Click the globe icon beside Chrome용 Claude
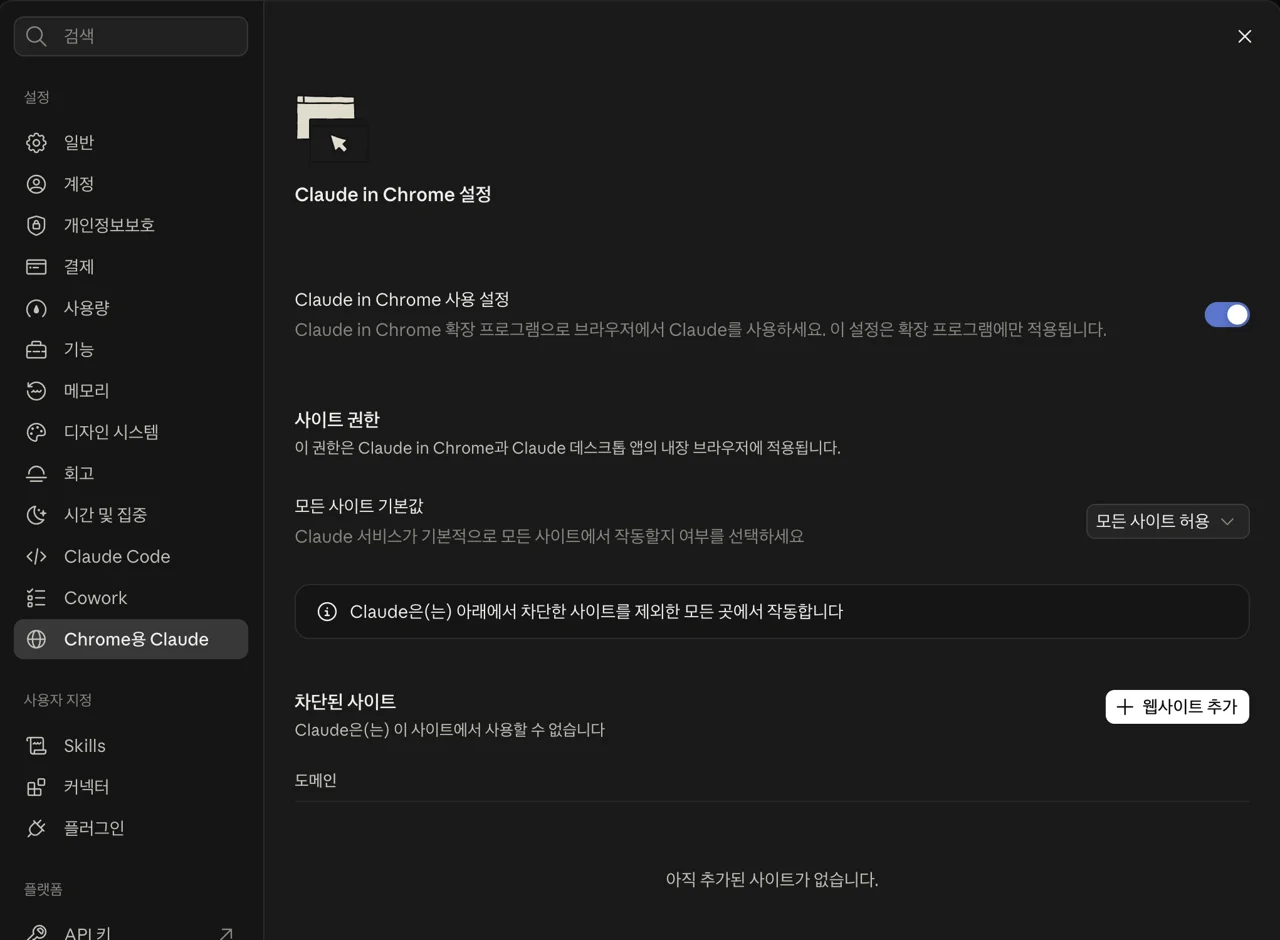 (36, 639)
